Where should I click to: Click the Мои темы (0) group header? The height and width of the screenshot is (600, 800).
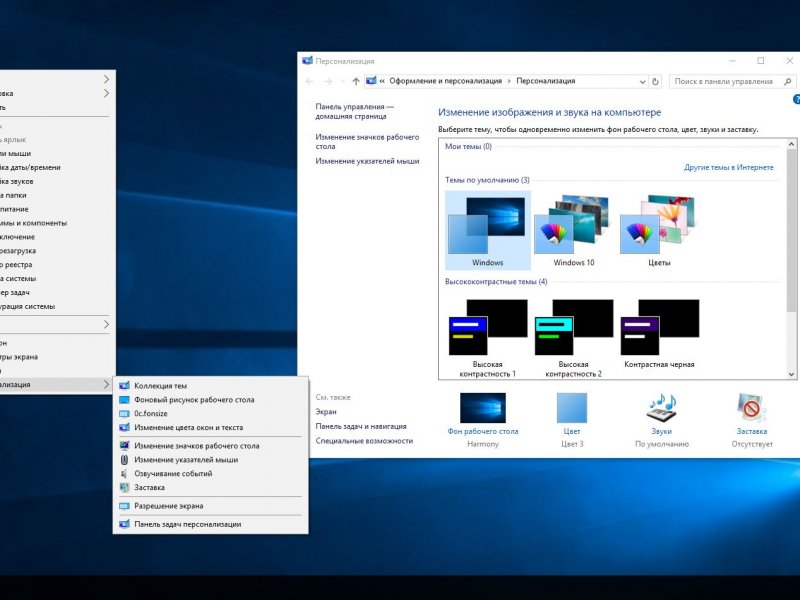[468, 146]
